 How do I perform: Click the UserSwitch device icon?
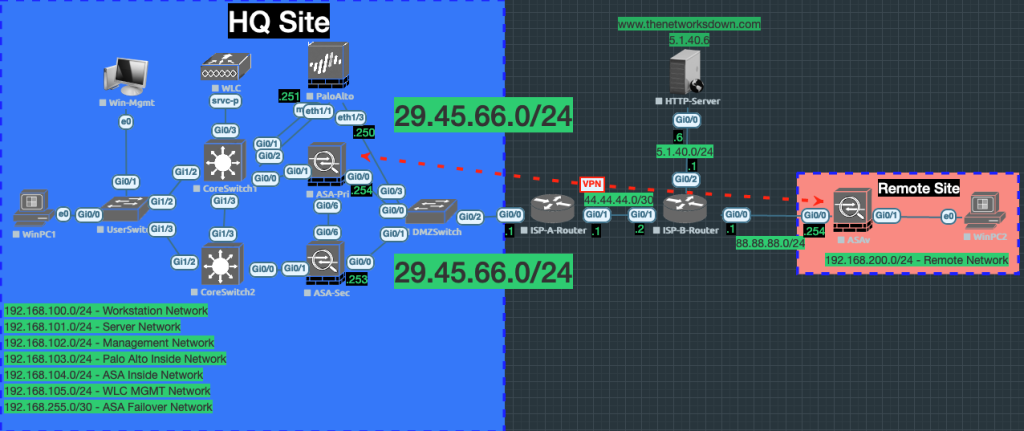pos(127,208)
